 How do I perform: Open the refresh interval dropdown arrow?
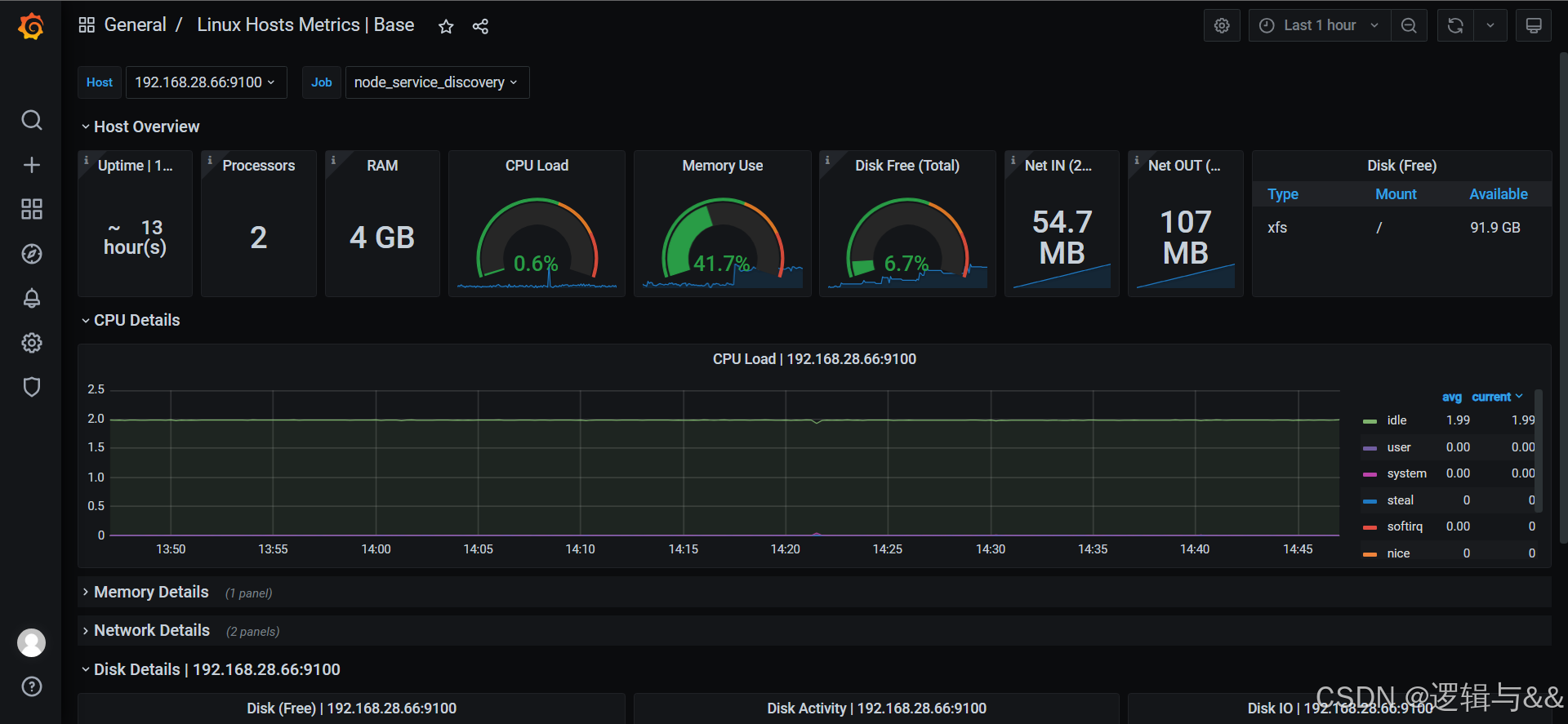1490,25
